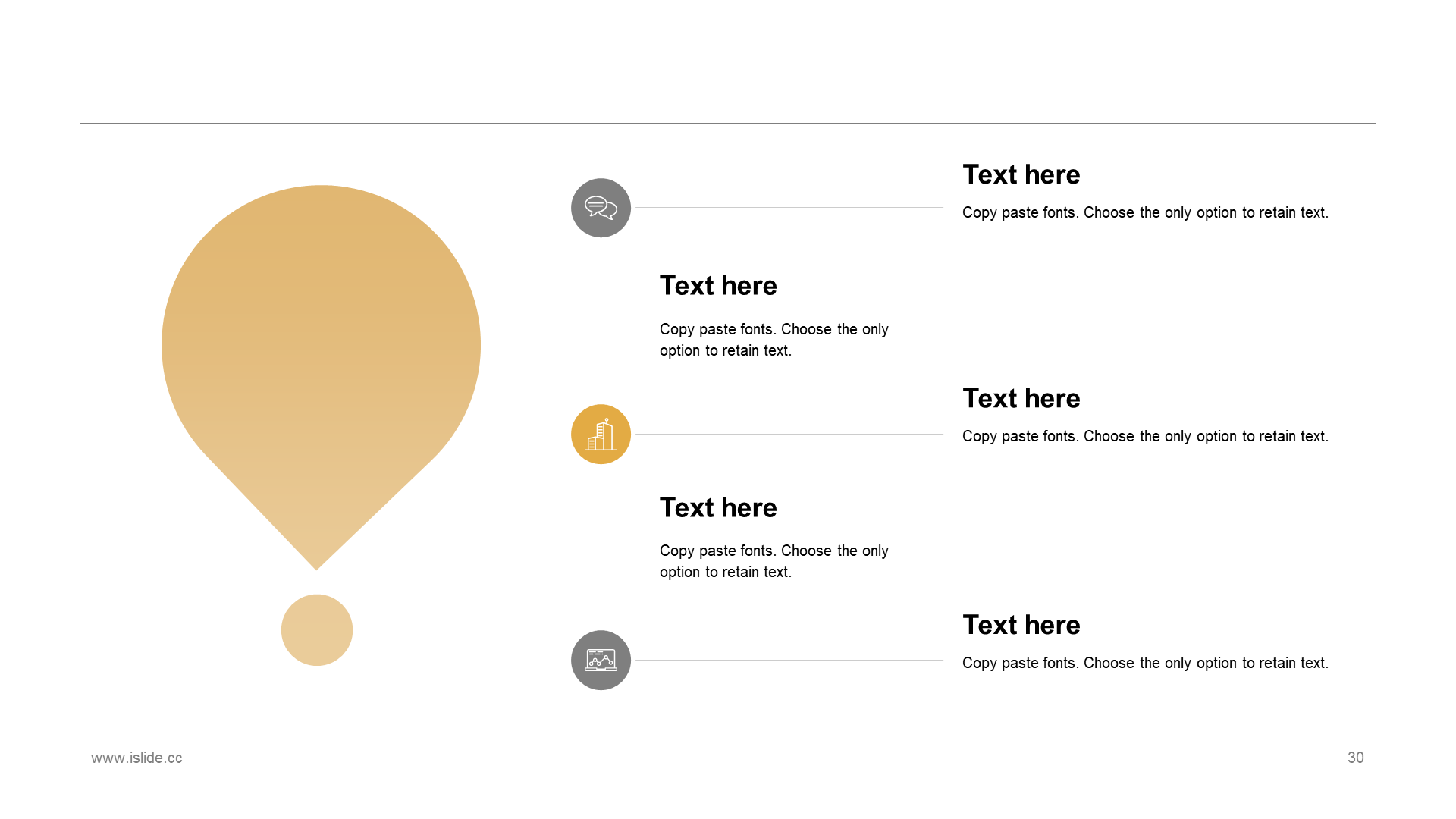The height and width of the screenshot is (819, 1456).
Task: Select the large gold map pin shape
Action: [321, 377]
